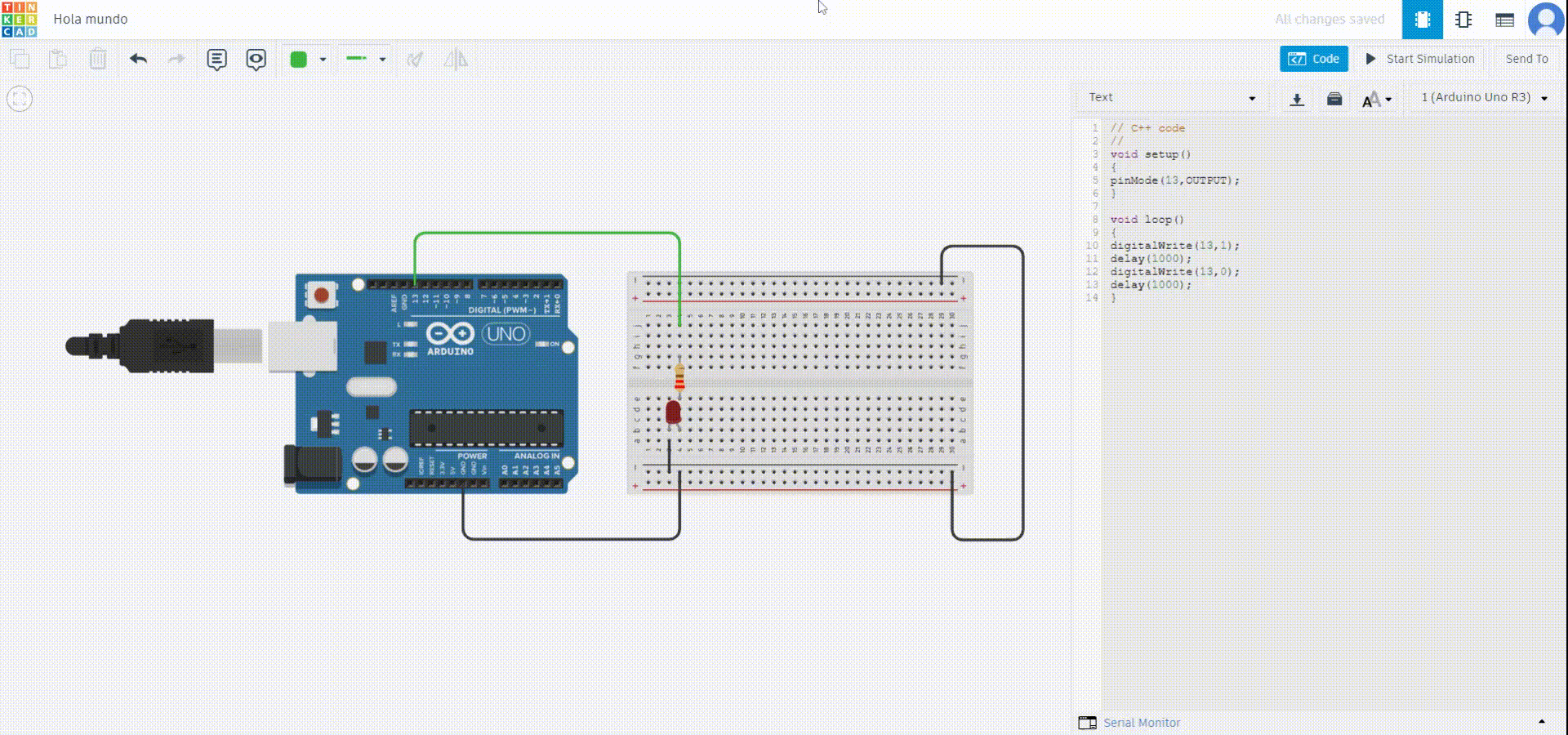Image resolution: width=1568 pixels, height=735 pixels.
Task: Open the Libraries icon
Action: 1334,99
